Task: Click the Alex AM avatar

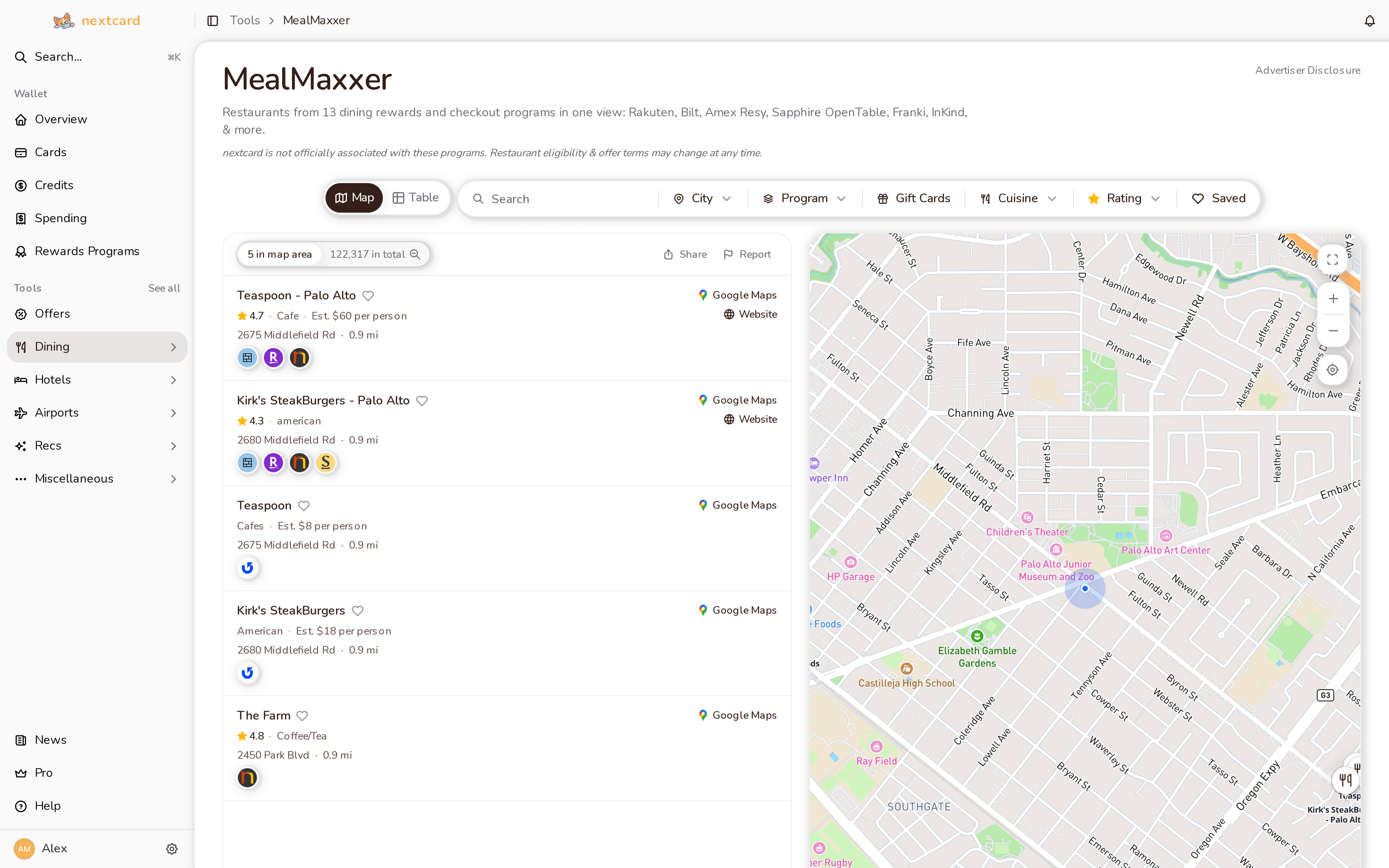Action: pos(24,848)
